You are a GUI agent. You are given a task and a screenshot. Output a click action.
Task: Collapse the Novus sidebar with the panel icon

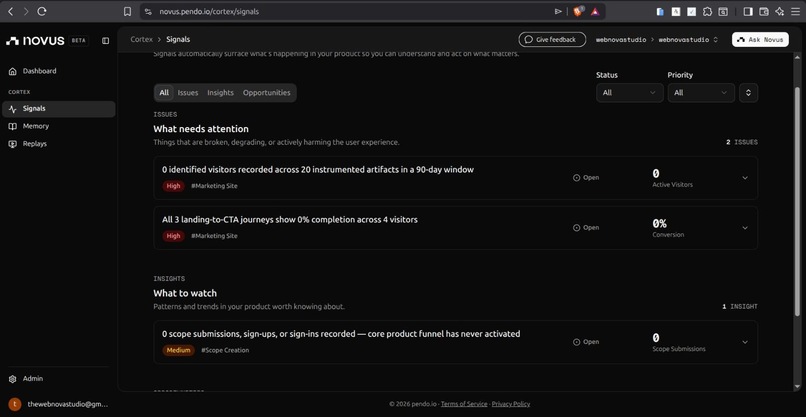click(105, 41)
